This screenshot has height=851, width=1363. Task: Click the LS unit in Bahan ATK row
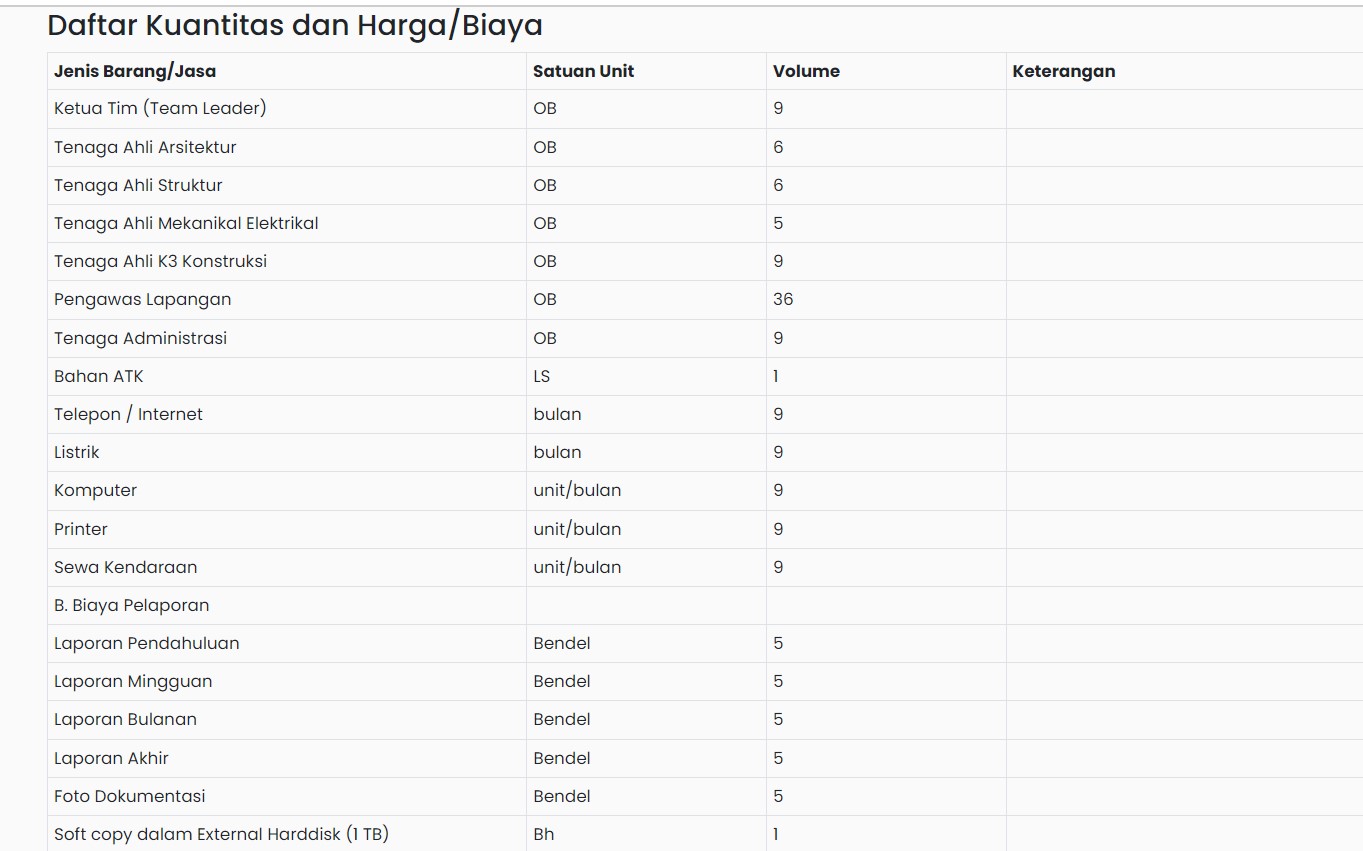coord(542,376)
